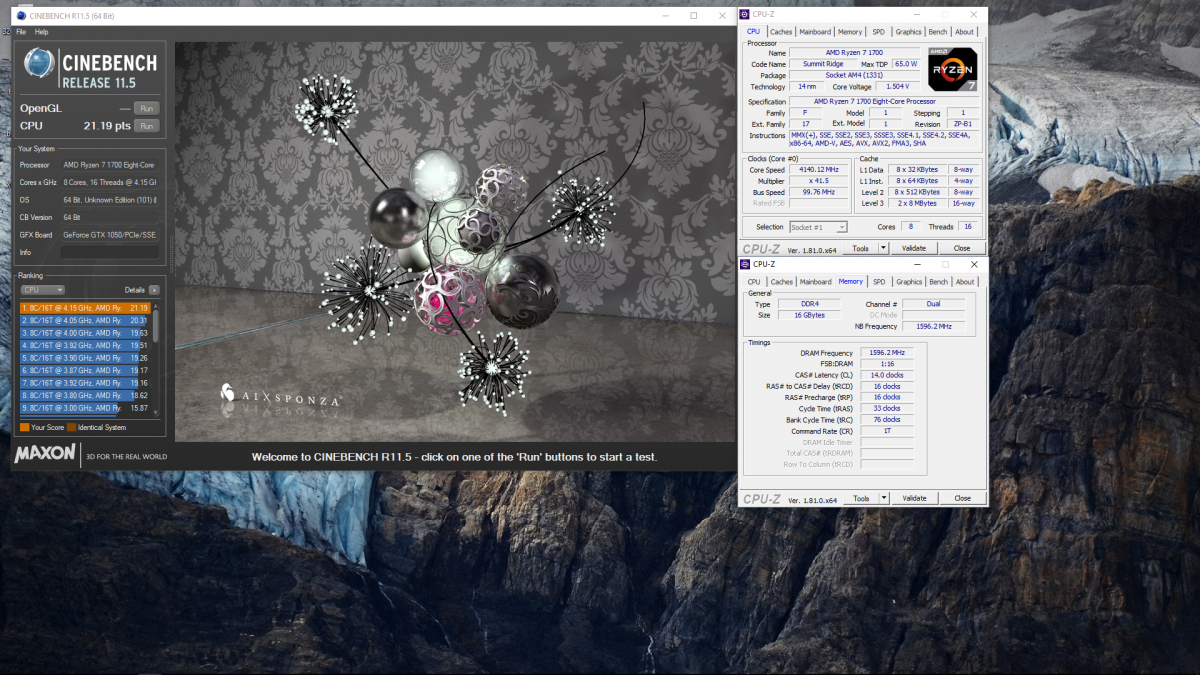
Task: Select ranking entry 2 at 4.05 GHz
Action: pyautogui.click(x=84, y=320)
